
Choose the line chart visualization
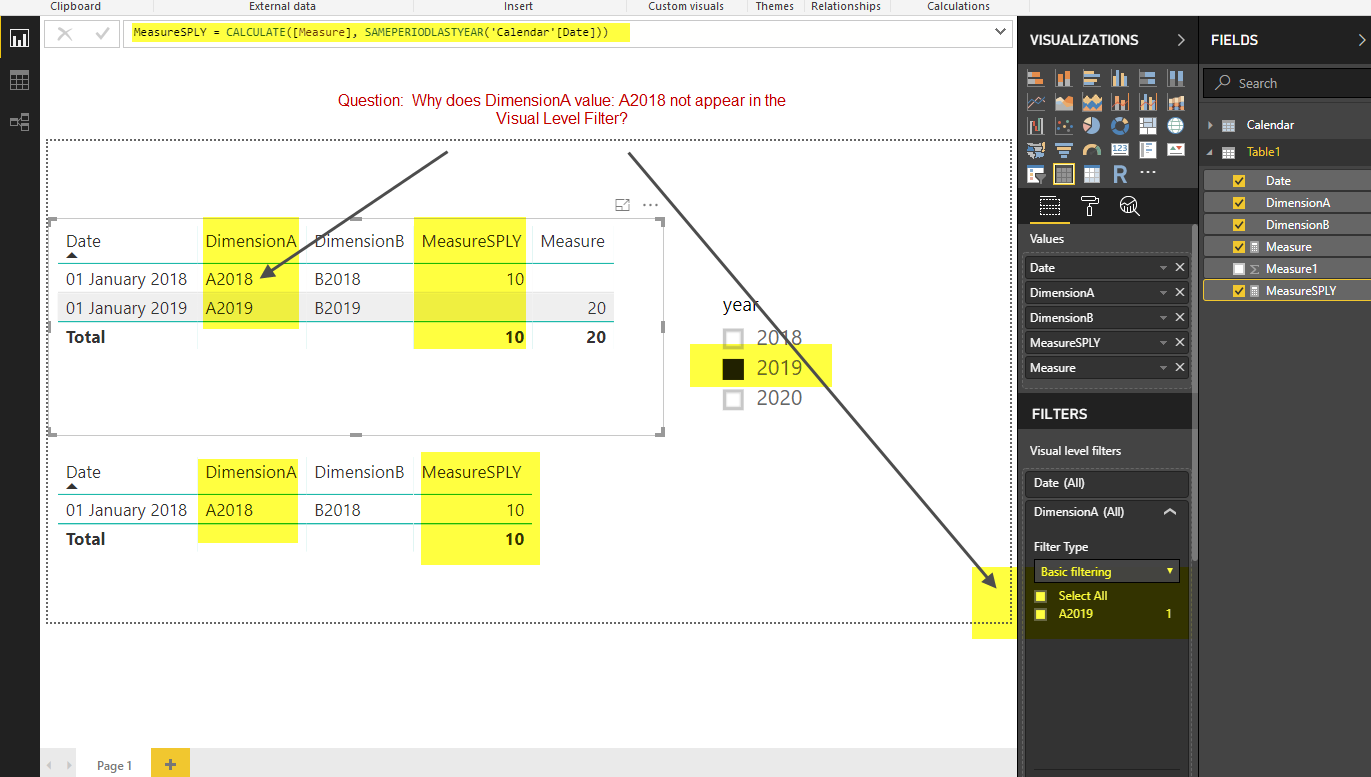(x=1036, y=102)
